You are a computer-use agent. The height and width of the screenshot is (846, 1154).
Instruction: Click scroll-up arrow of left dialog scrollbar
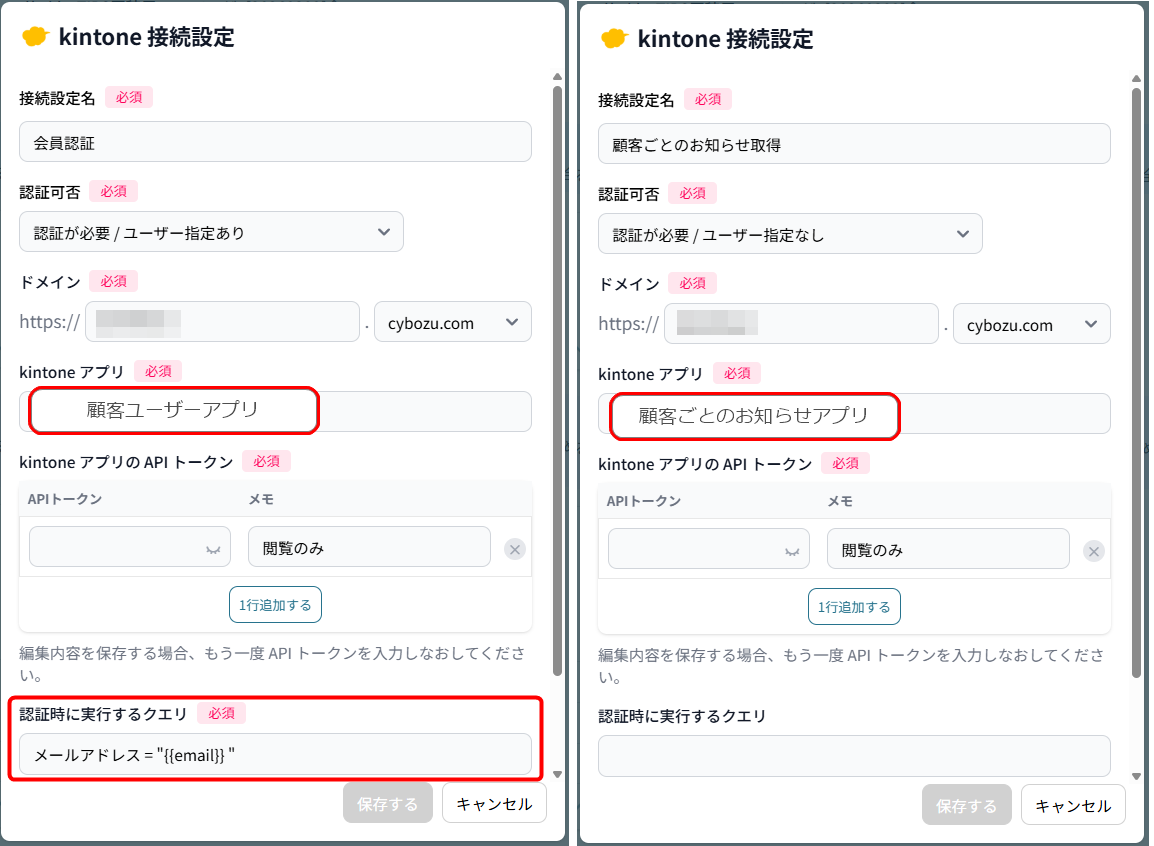coord(557,77)
